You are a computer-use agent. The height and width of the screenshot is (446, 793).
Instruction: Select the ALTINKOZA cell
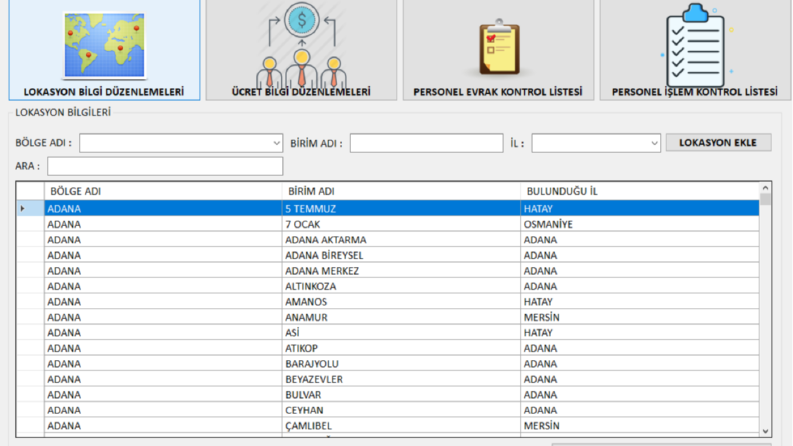(401, 286)
